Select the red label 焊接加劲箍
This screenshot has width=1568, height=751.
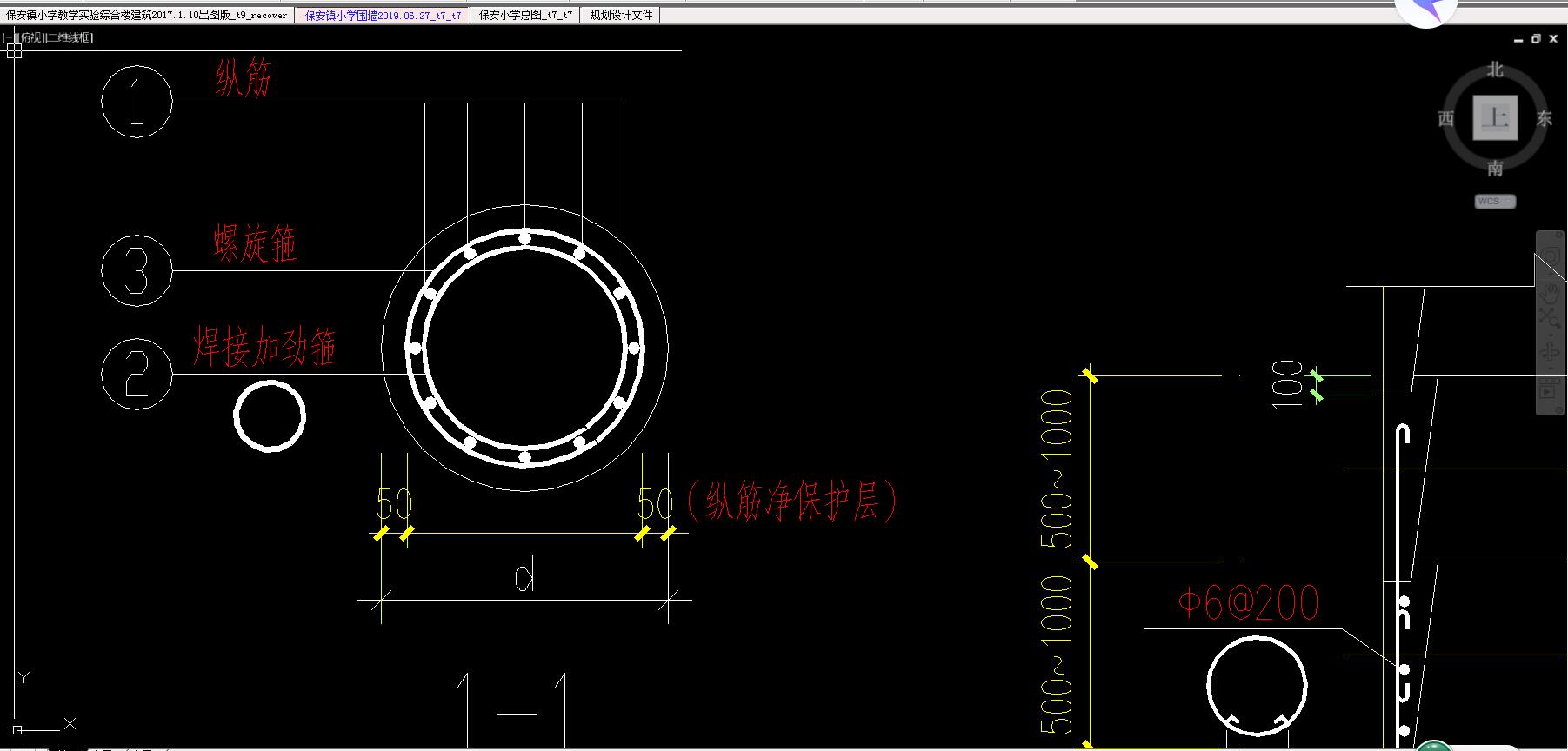[264, 346]
